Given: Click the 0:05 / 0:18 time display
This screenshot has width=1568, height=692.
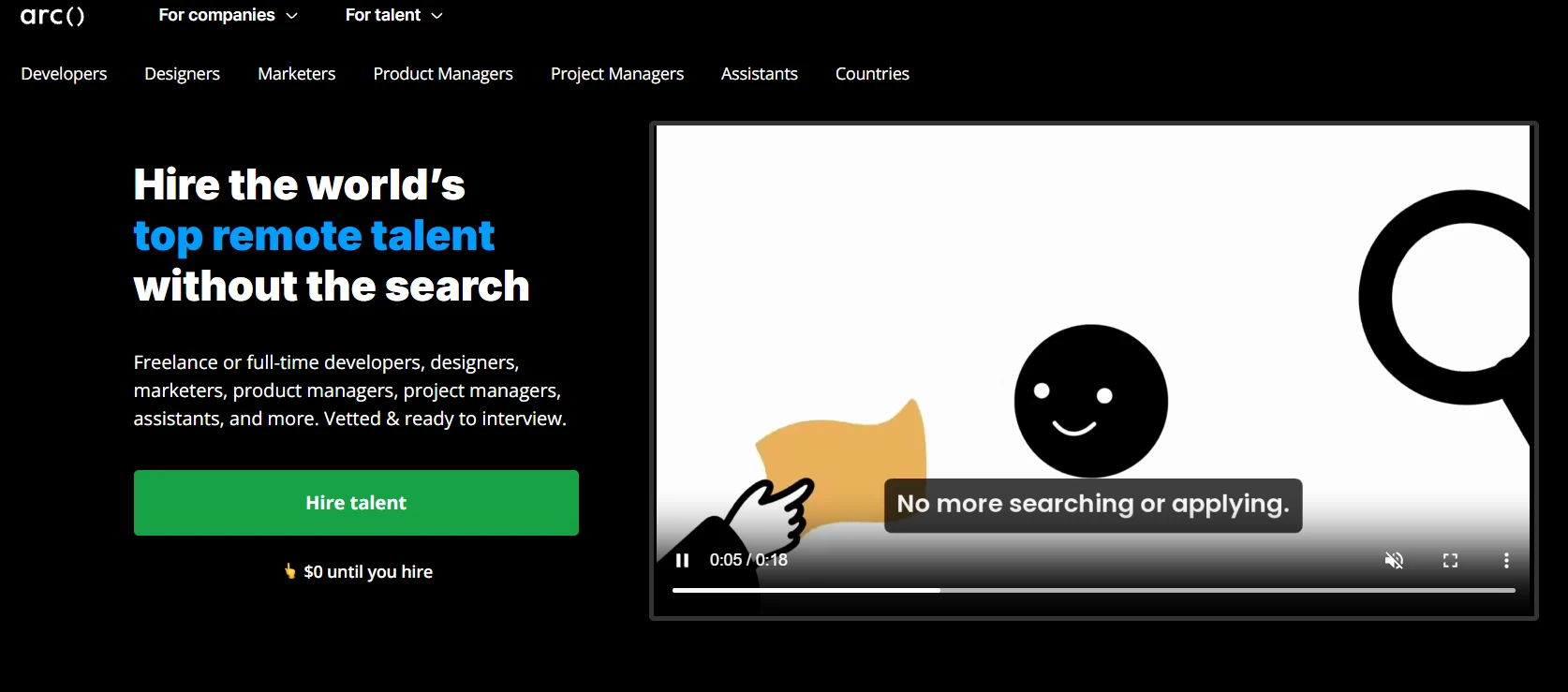Looking at the screenshot, I should pos(748,560).
